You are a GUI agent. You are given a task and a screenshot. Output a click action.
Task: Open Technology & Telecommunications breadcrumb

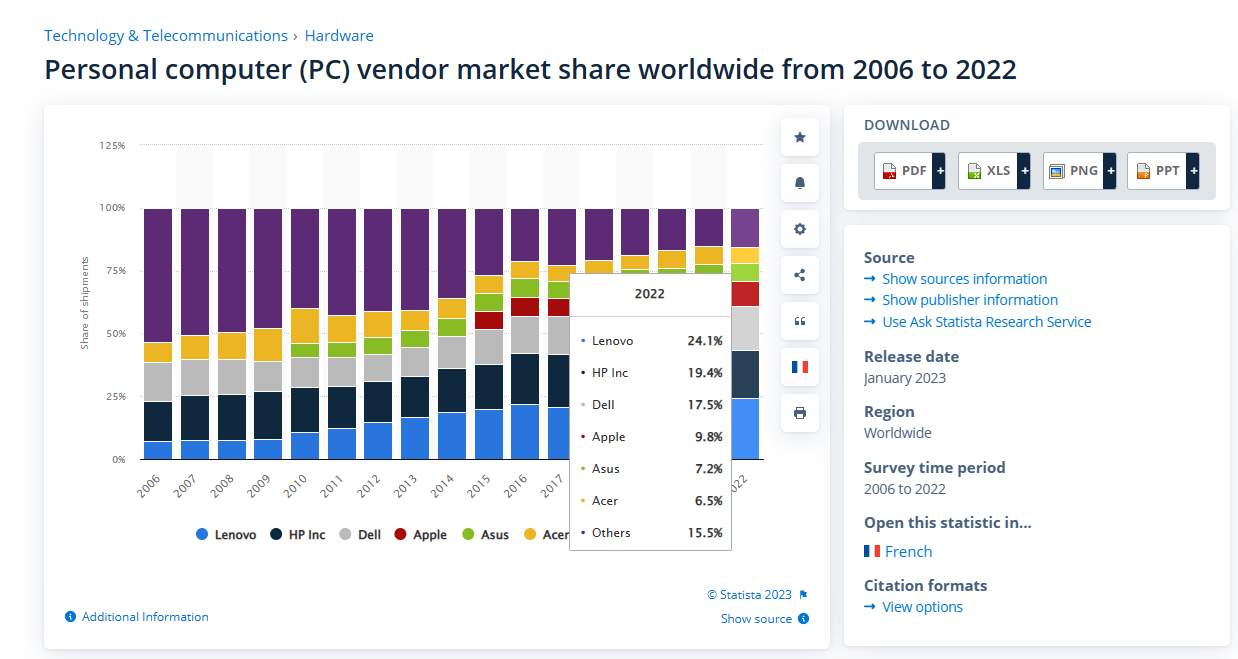[166, 36]
